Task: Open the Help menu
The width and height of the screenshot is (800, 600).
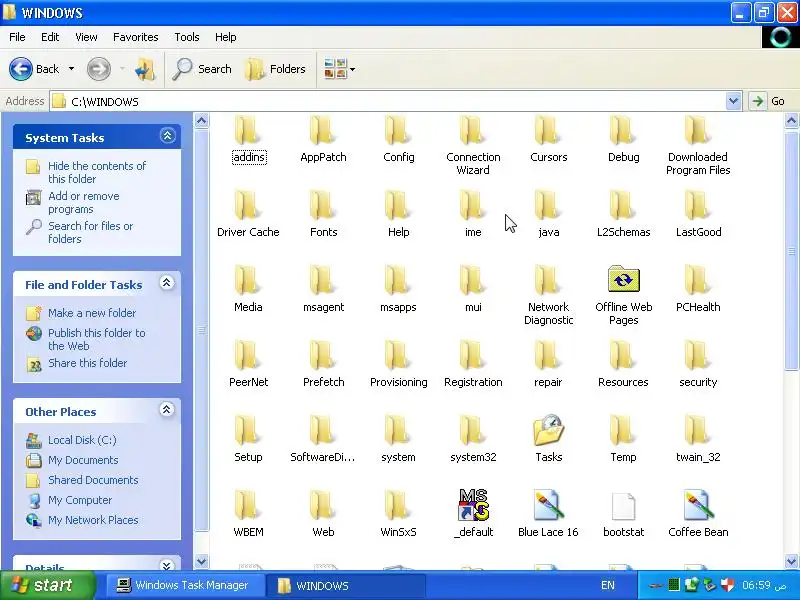Action: (x=226, y=37)
